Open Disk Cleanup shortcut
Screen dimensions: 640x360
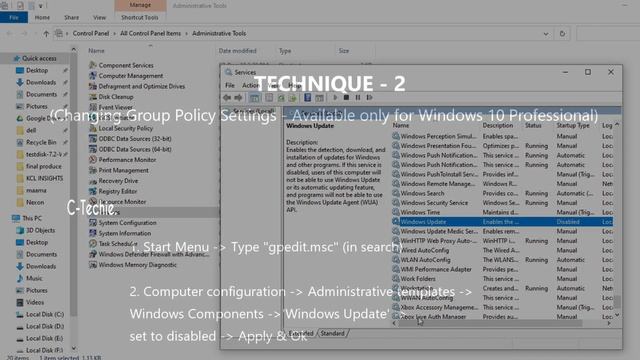point(111,97)
